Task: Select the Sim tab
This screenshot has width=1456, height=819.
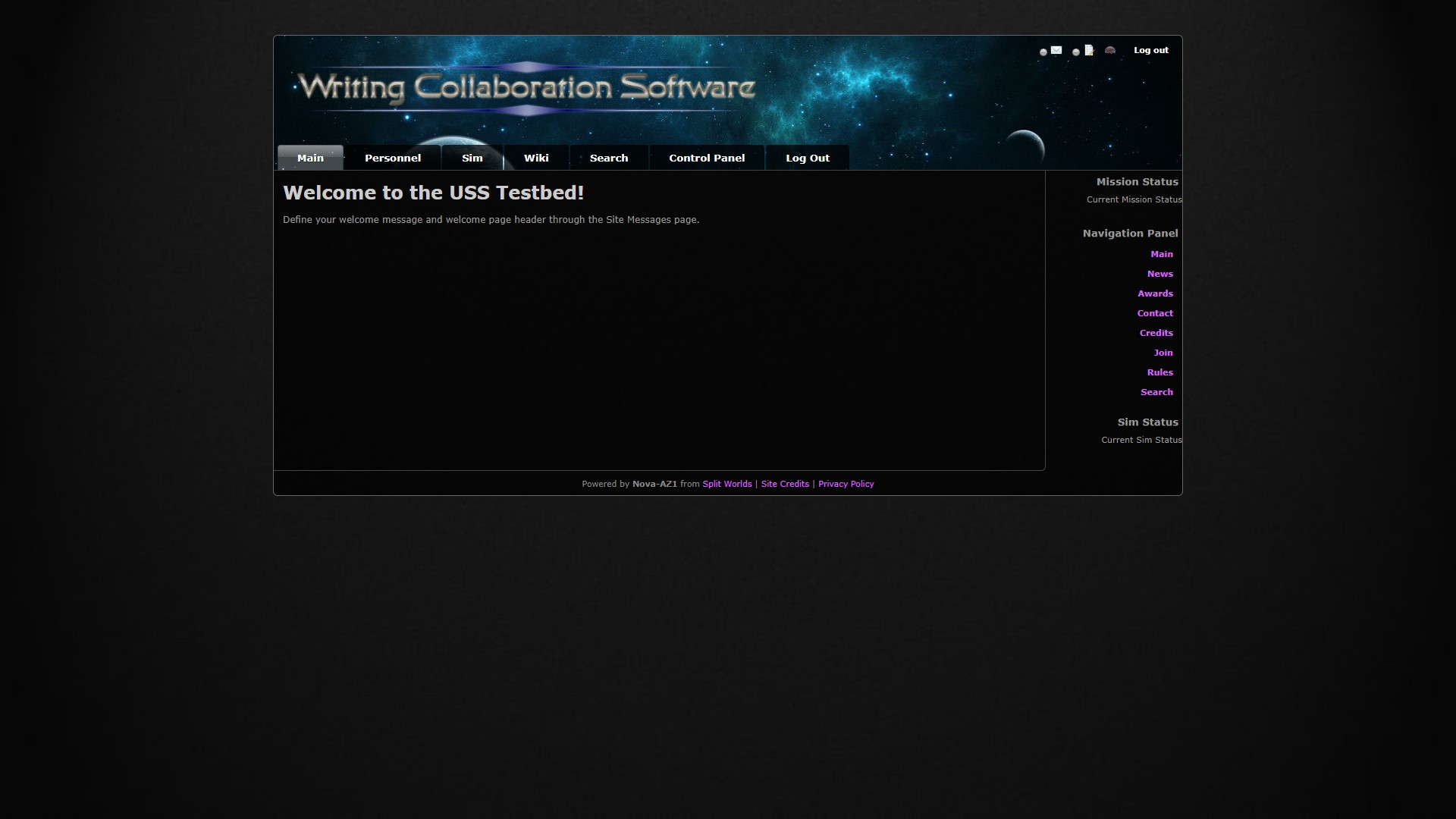Action: [x=472, y=158]
